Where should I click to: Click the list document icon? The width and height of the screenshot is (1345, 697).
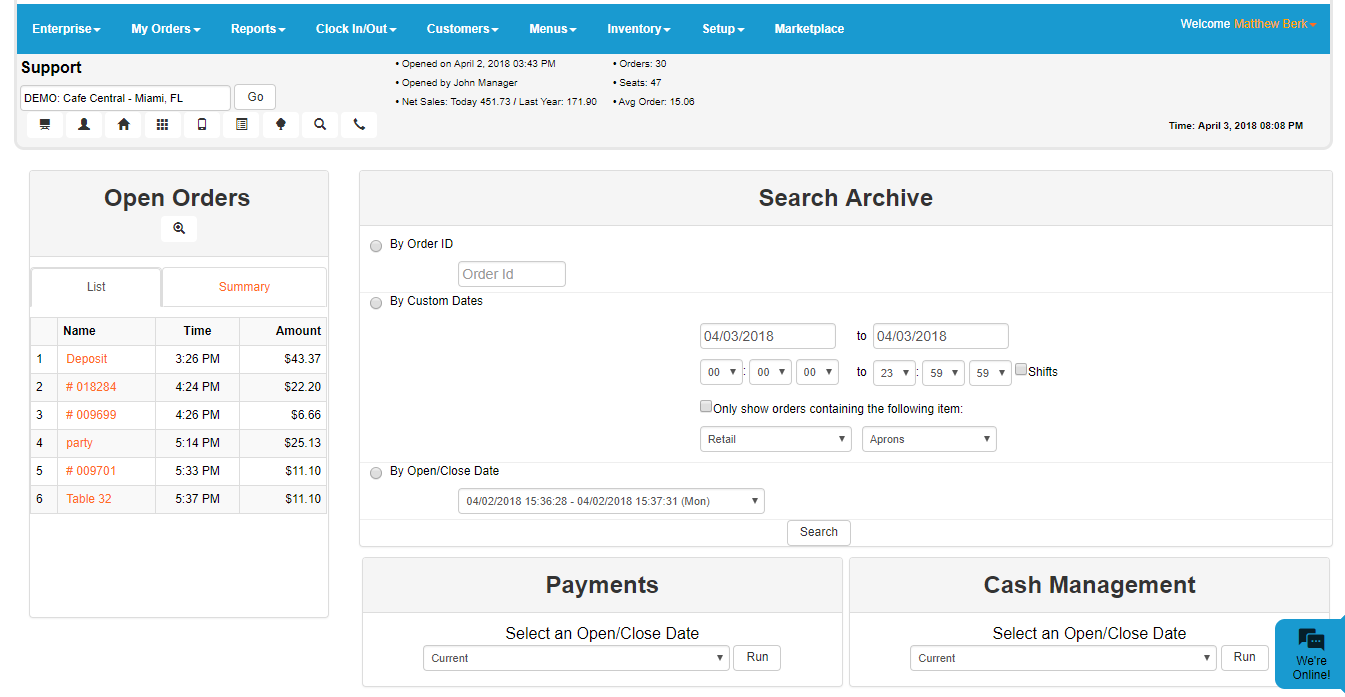241,125
